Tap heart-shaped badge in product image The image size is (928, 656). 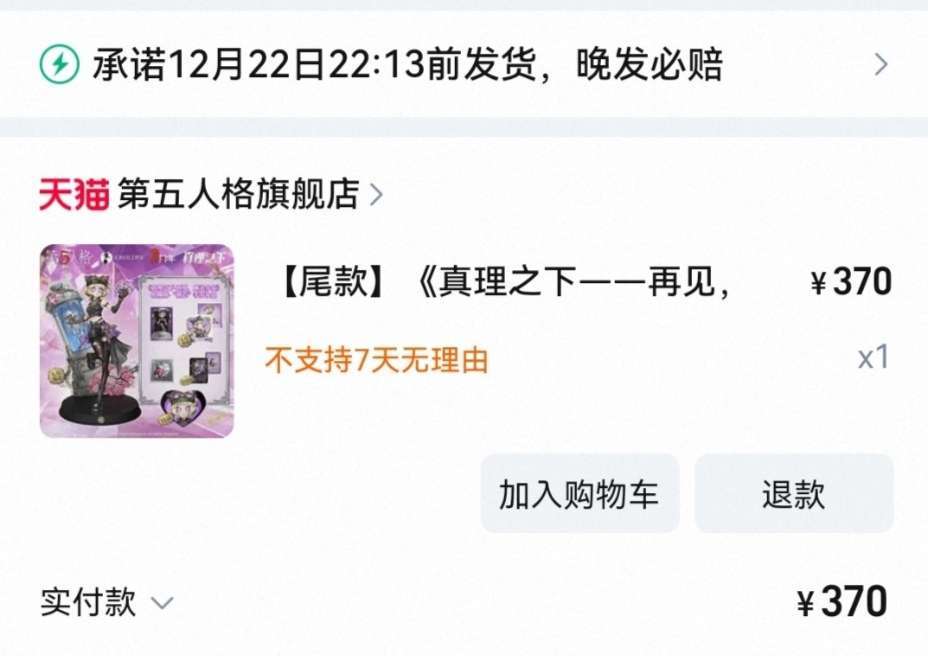[x=181, y=408]
